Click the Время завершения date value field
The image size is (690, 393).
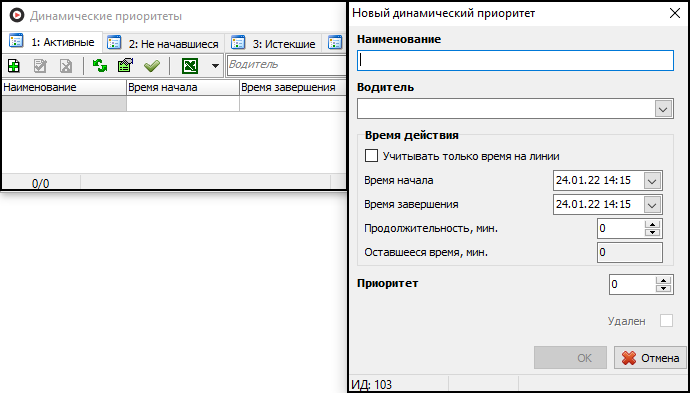tap(598, 205)
